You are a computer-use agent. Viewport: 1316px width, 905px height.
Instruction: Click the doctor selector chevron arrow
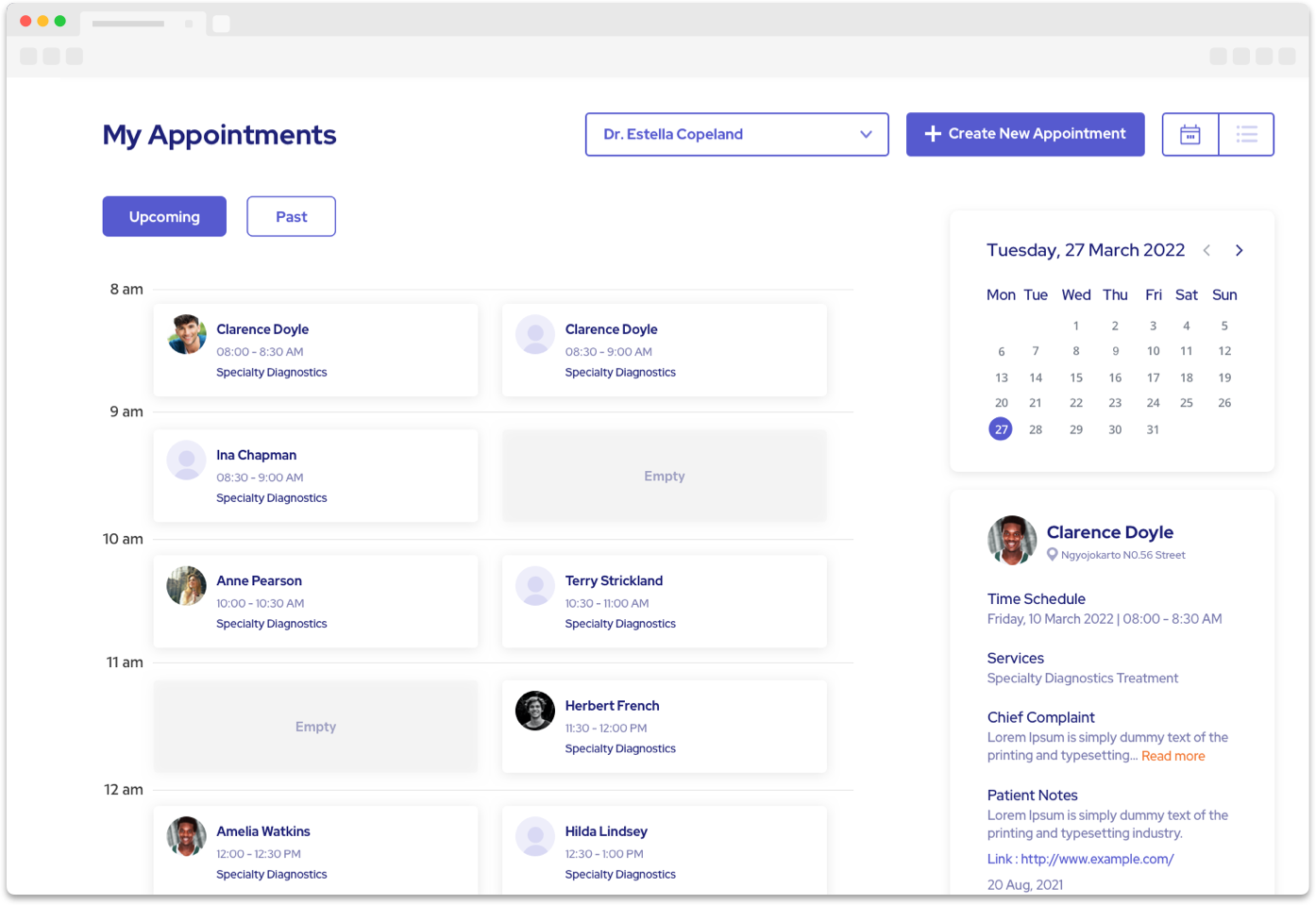(x=866, y=135)
